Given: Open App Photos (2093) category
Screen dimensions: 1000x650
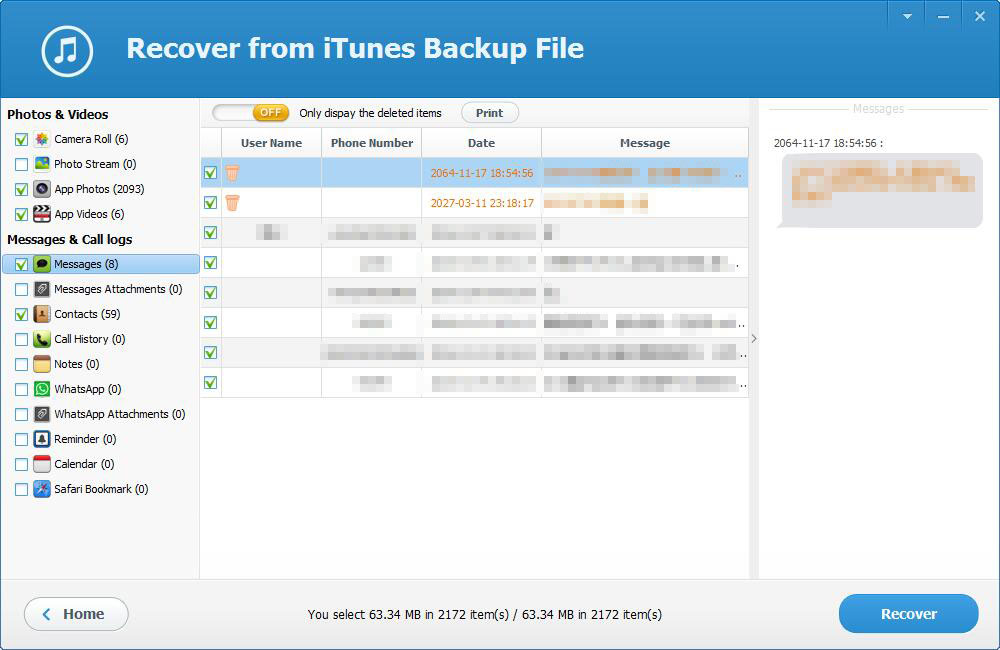Looking at the screenshot, I should click(99, 189).
